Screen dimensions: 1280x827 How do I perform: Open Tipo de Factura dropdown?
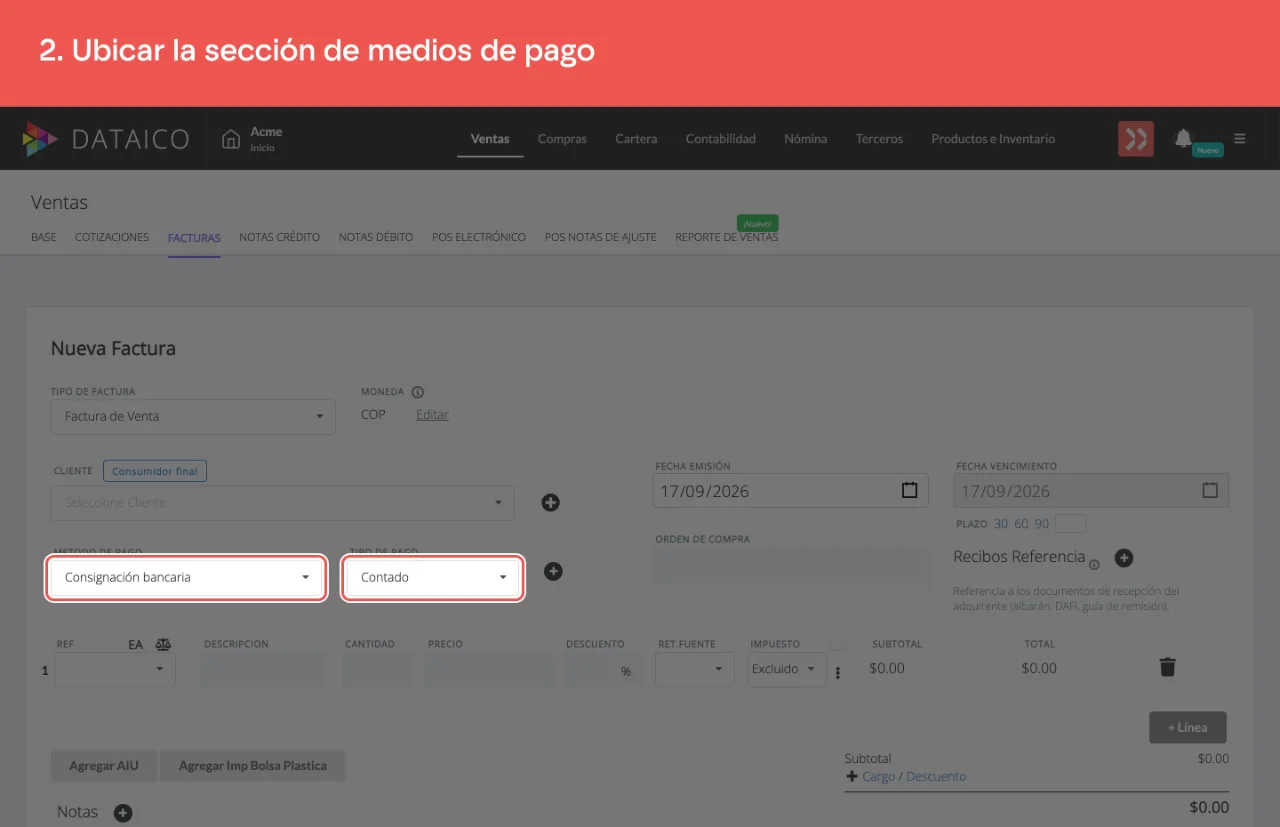(x=193, y=416)
